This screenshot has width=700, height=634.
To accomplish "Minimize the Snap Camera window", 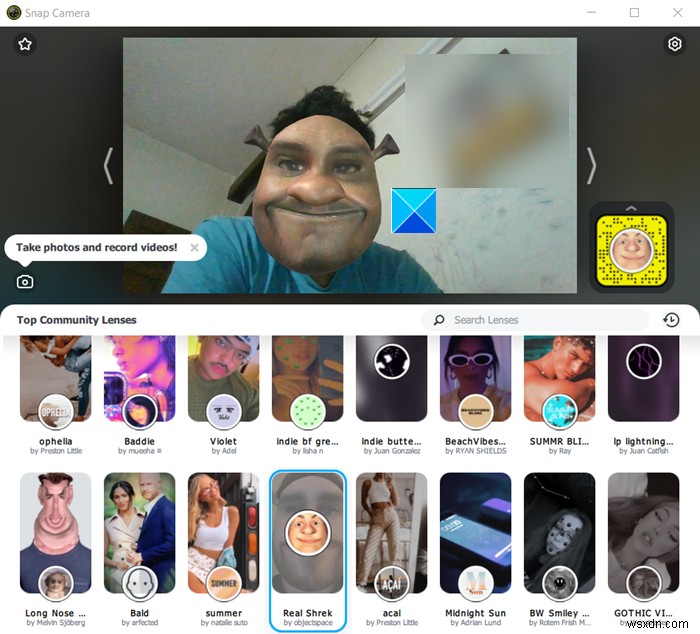I will pyautogui.click(x=592, y=13).
